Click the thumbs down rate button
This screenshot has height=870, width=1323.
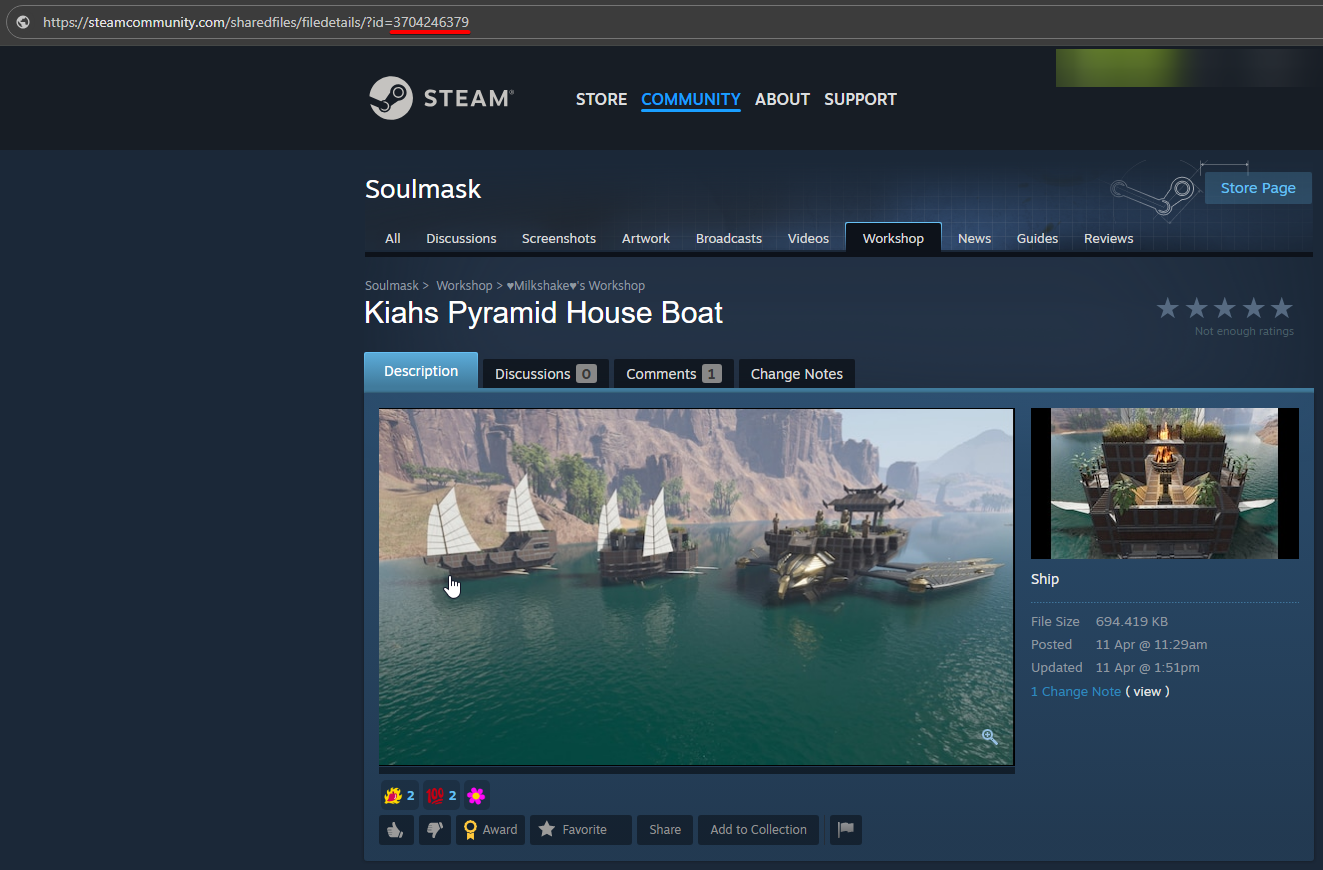tap(434, 830)
